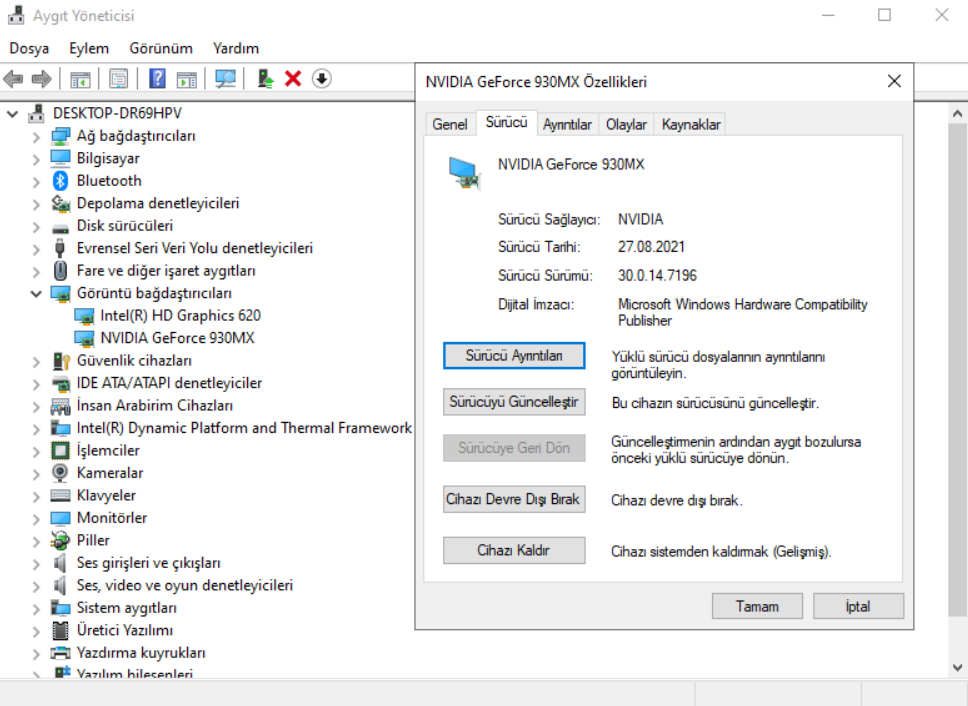The image size is (968, 706).
Task: Expand Ses girişleri ve çıkışları
Action: point(36,563)
